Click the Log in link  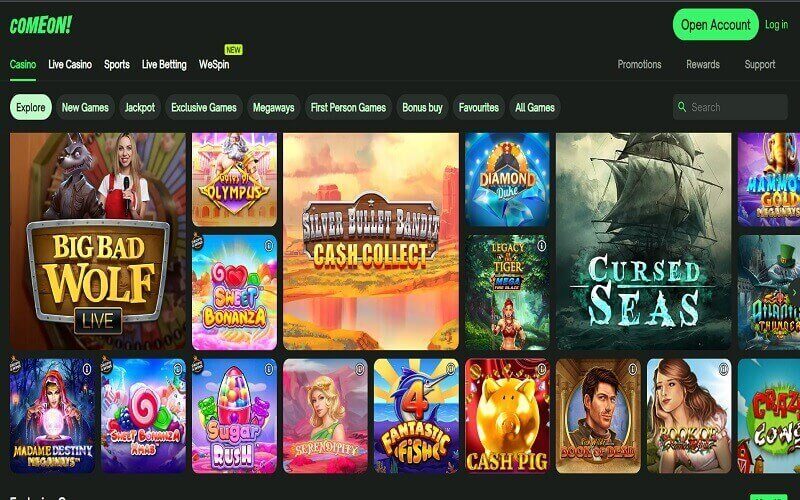(x=776, y=24)
